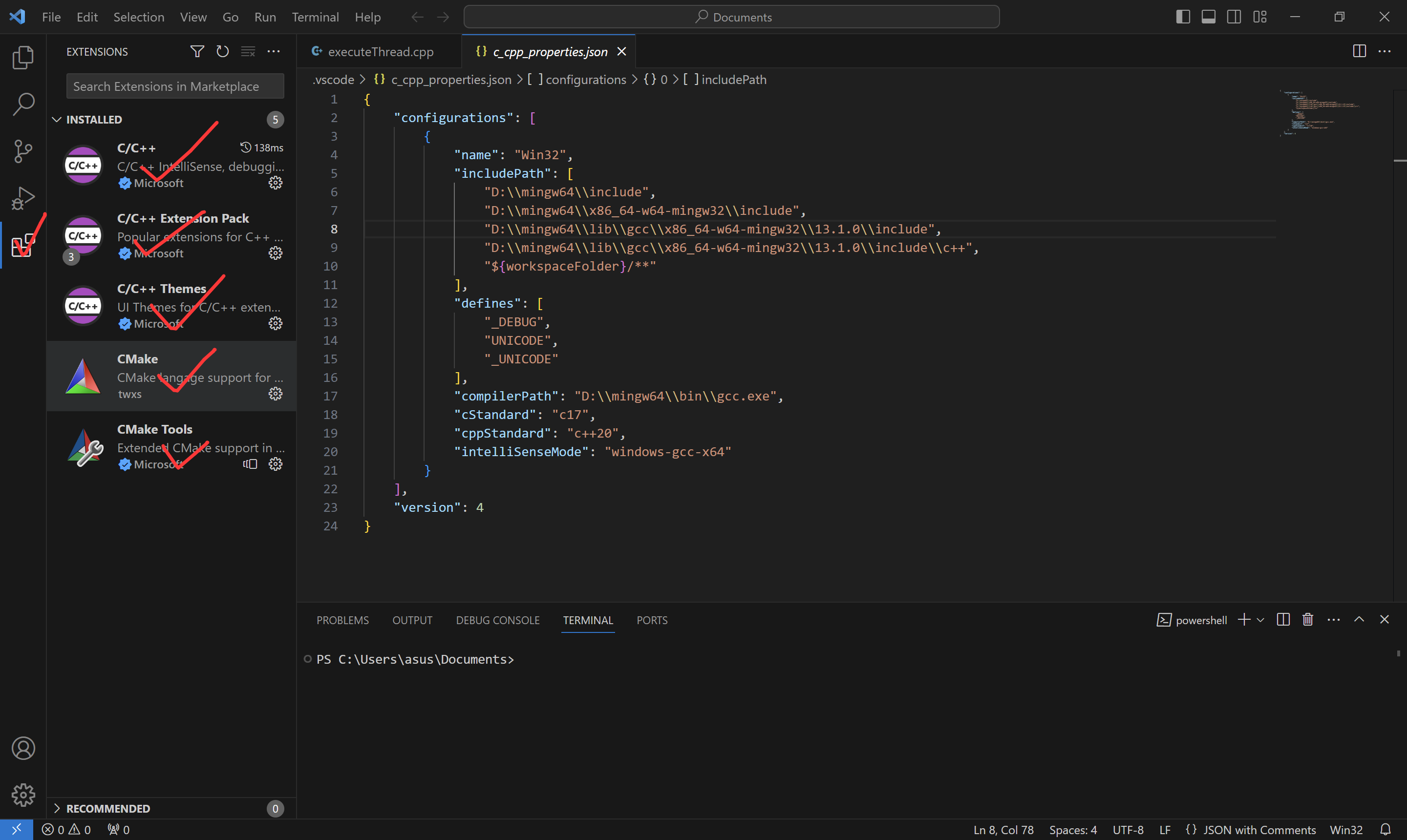Screen dimensions: 1407x840
Task: Switch to executeThread.cpp tab
Action: 381,51
